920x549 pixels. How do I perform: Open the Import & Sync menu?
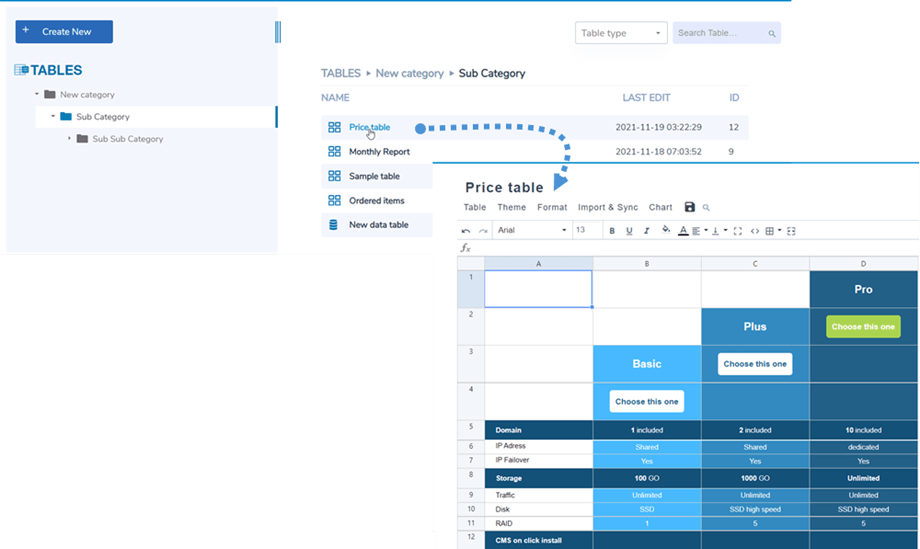(607, 208)
